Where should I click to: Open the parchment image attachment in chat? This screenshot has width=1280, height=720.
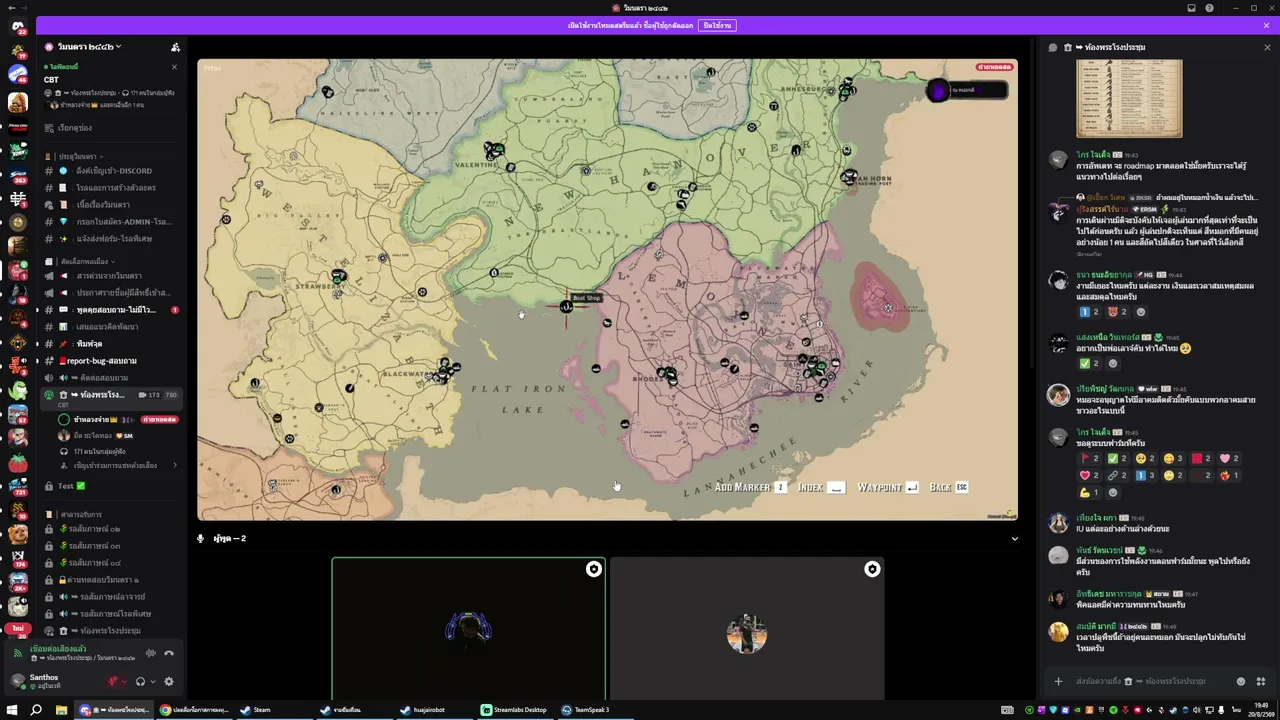pyautogui.click(x=1129, y=98)
